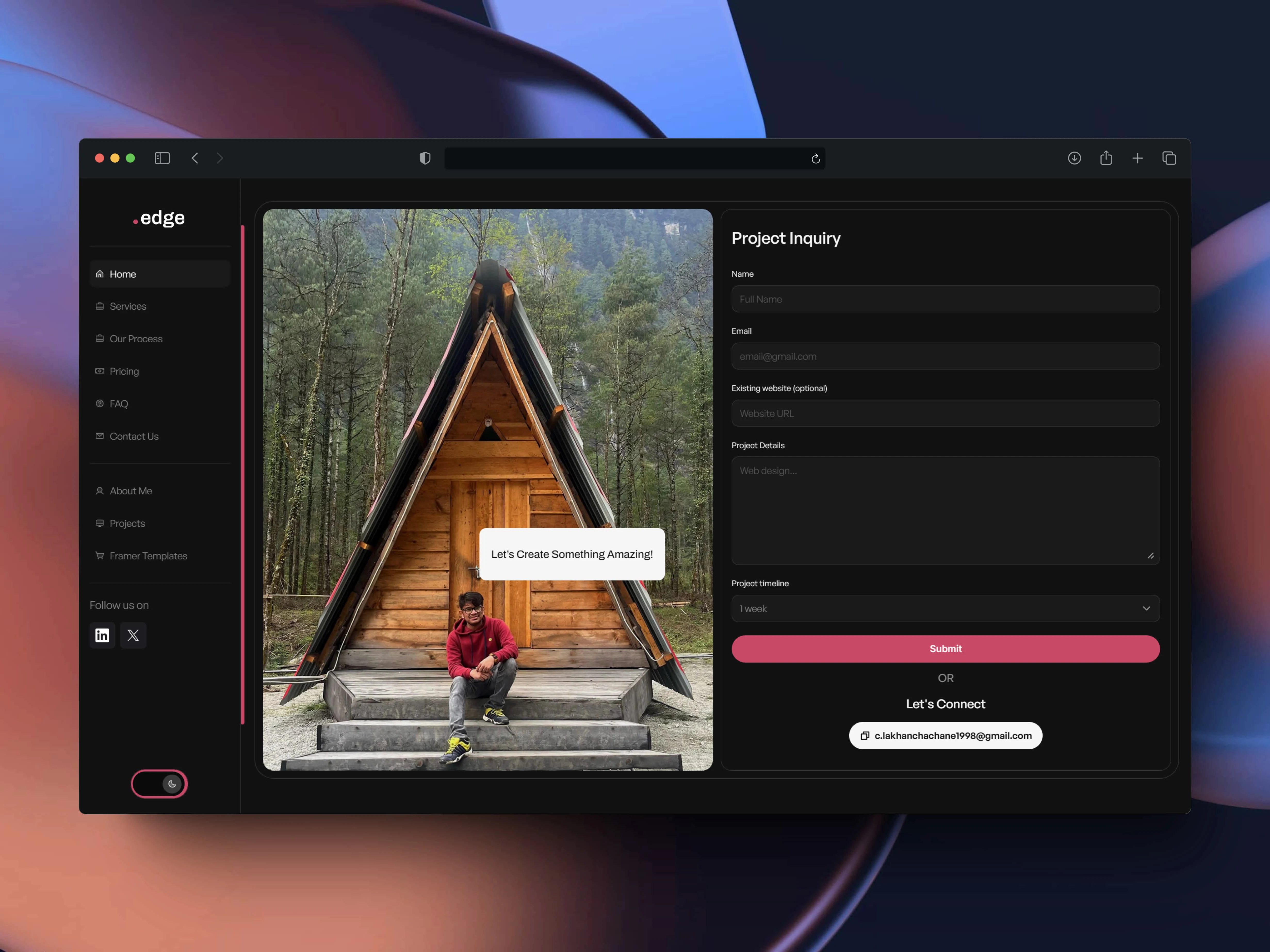Click the Project Inquiry heading
The height and width of the screenshot is (952, 1270).
pos(785,238)
